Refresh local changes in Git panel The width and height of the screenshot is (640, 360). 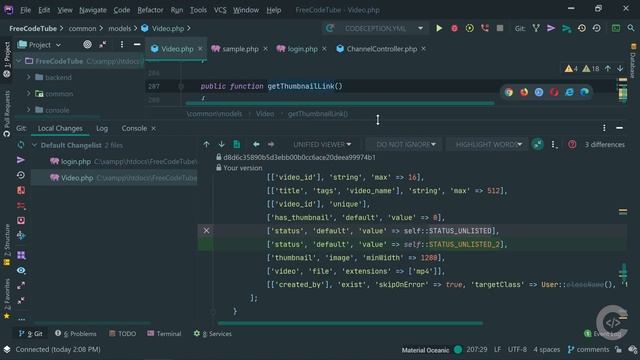pyautogui.click(x=21, y=145)
